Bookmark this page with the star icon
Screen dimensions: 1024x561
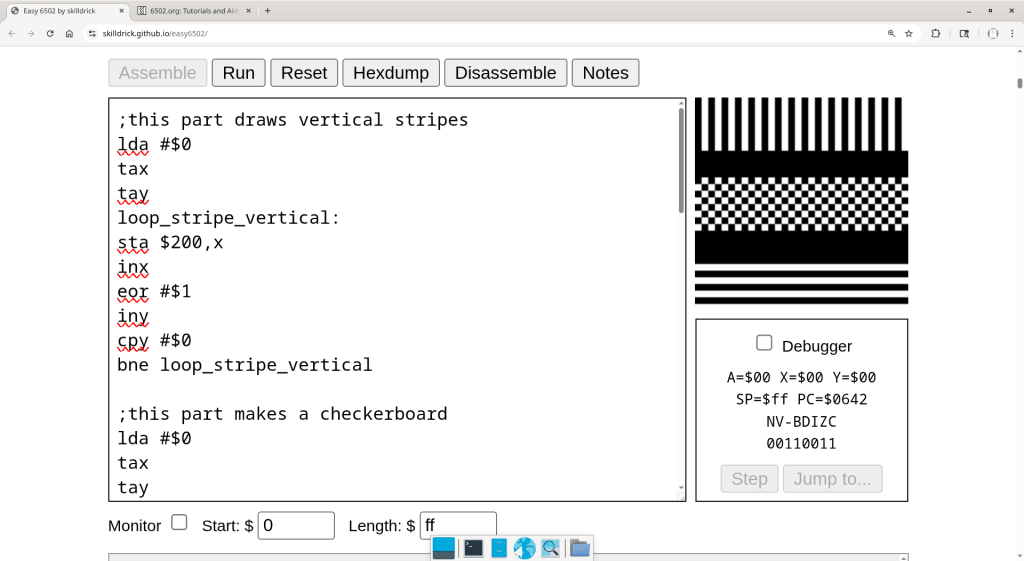[909, 33]
